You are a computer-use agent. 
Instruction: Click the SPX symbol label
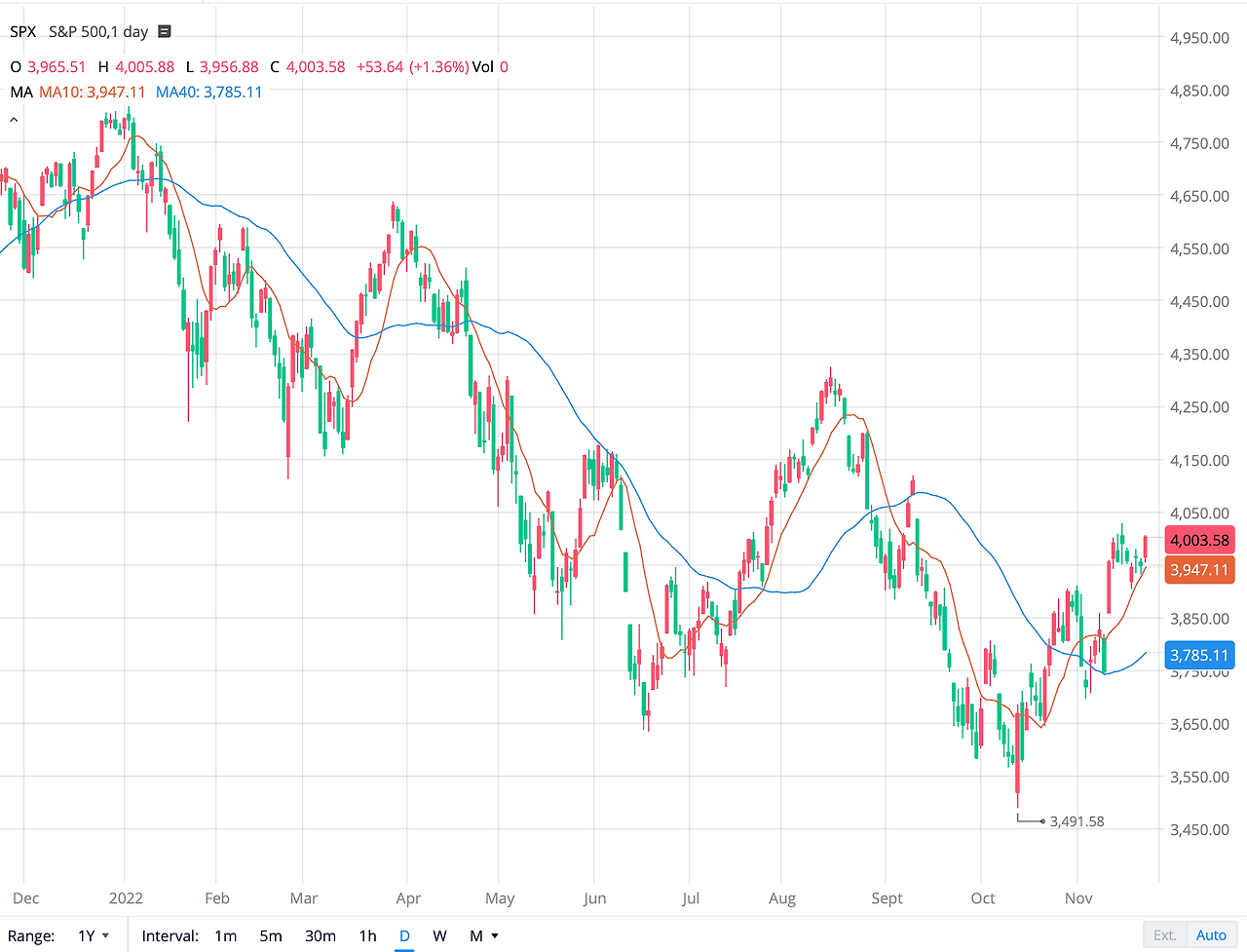(x=22, y=31)
